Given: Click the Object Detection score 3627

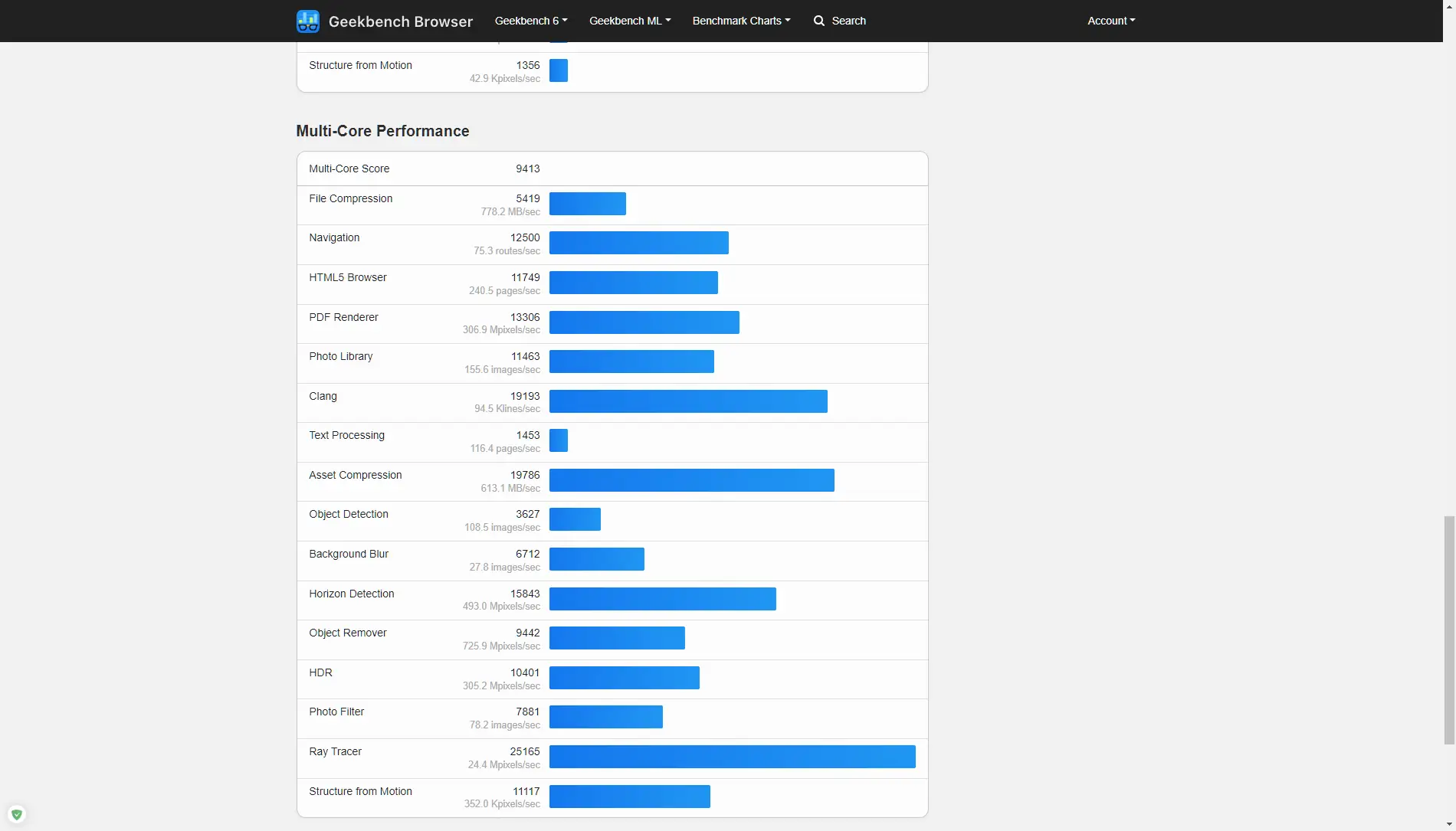Looking at the screenshot, I should (x=528, y=514).
